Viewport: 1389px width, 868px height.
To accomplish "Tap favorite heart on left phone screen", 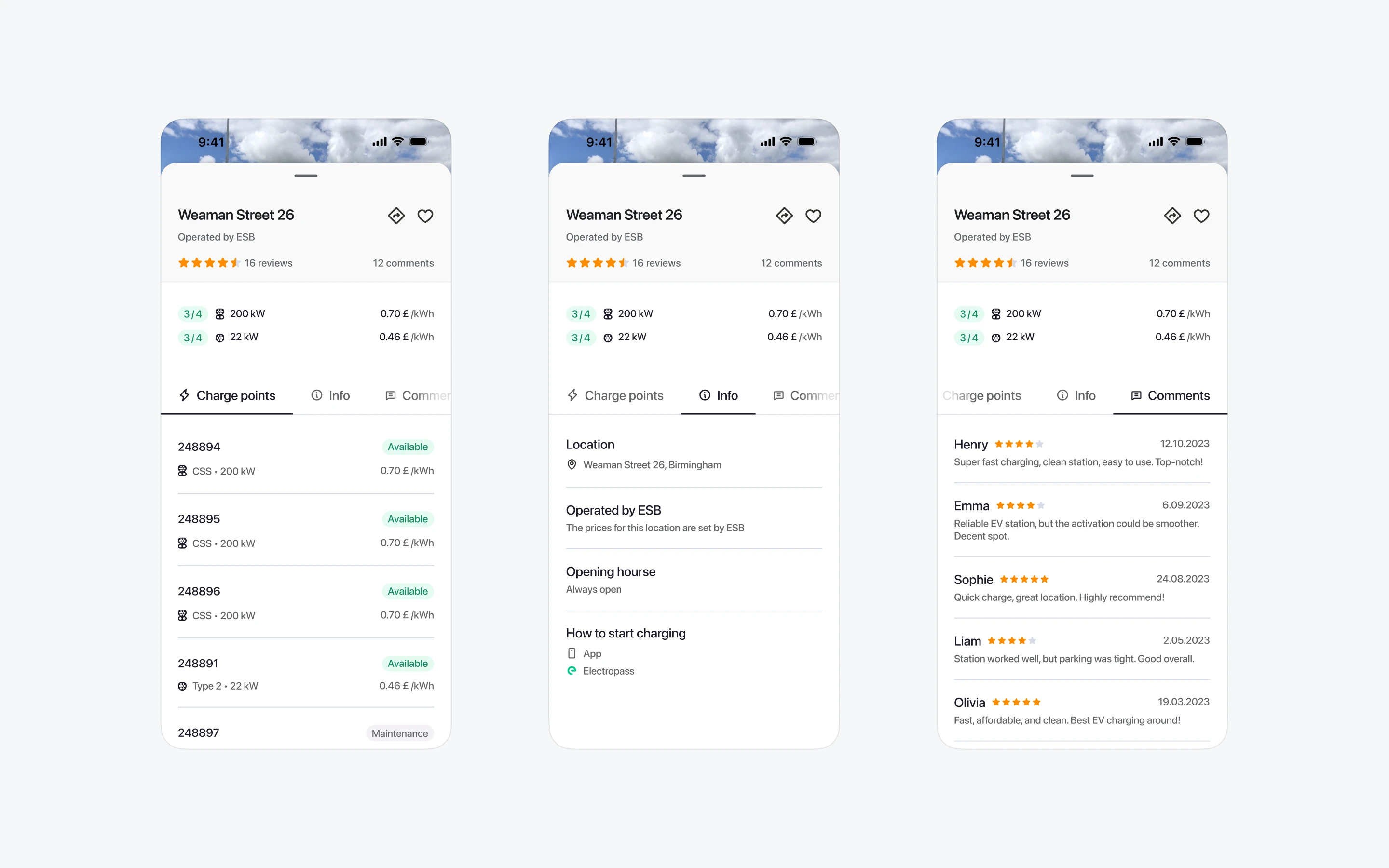I will coord(425,216).
